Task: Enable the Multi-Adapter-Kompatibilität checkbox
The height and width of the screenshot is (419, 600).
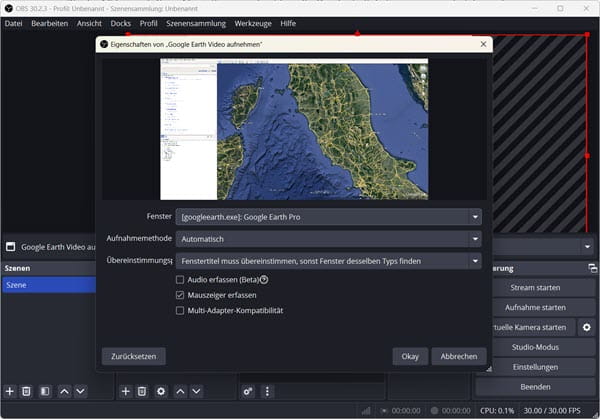Action: point(180,311)
